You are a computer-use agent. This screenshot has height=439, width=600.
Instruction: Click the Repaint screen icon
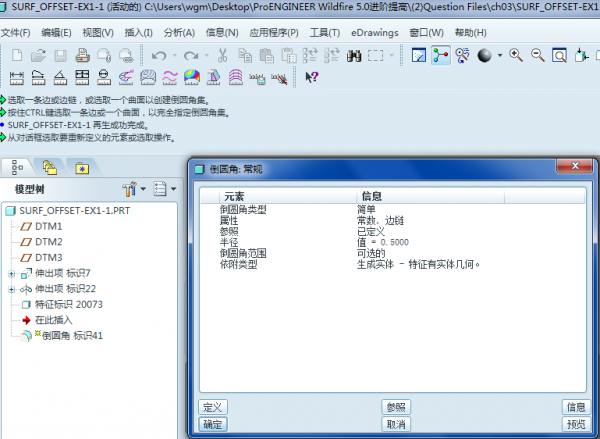pyautogui.click(x=419, y=55)
